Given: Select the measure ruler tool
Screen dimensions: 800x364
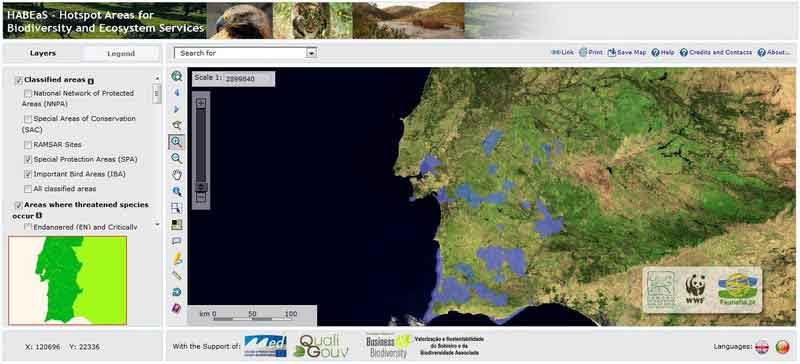Looking at the screenshot, I should (x=177, y=275).
